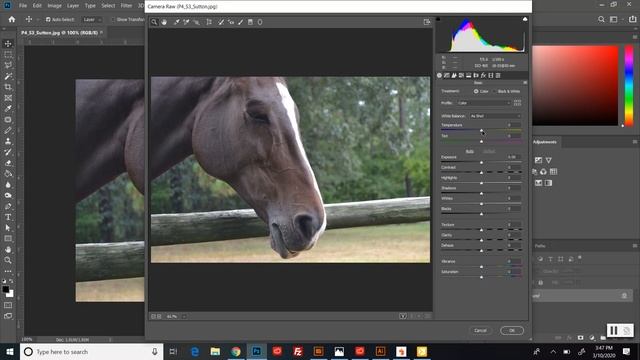
Task: Select the Zoom tool in Camera Raw toolbar
Action: click(154, 22)
